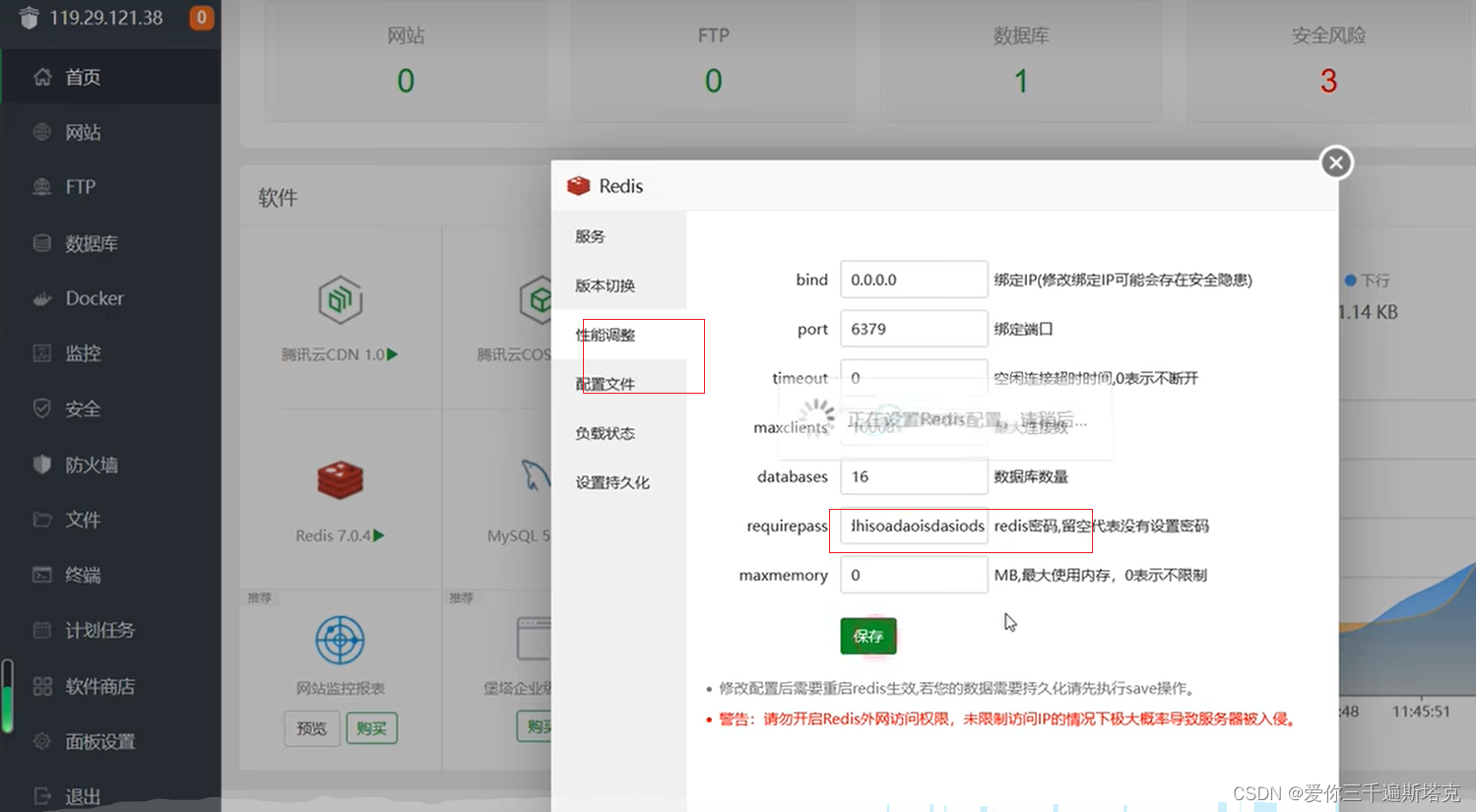
Task: Click the monitor icon beside 监控
Action: coord(42,353)
